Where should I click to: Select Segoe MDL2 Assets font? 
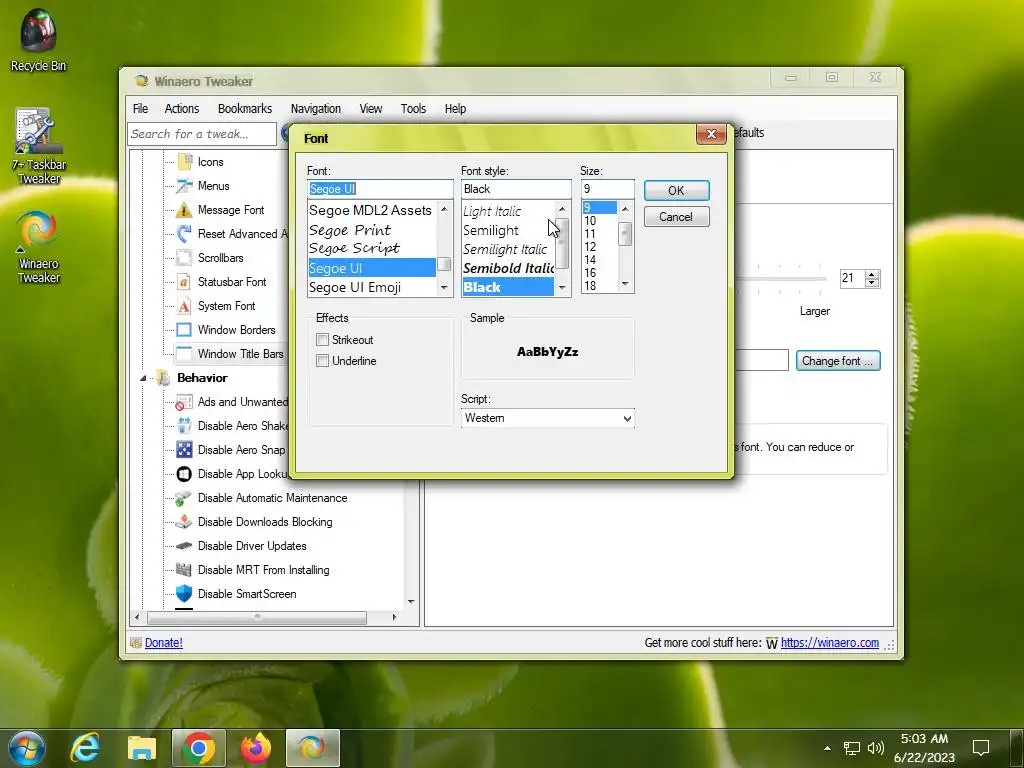tap(372, 210)
